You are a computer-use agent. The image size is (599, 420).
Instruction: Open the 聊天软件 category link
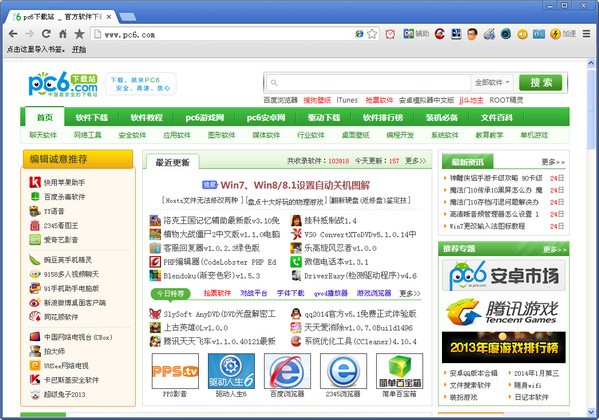click(43, 135)
